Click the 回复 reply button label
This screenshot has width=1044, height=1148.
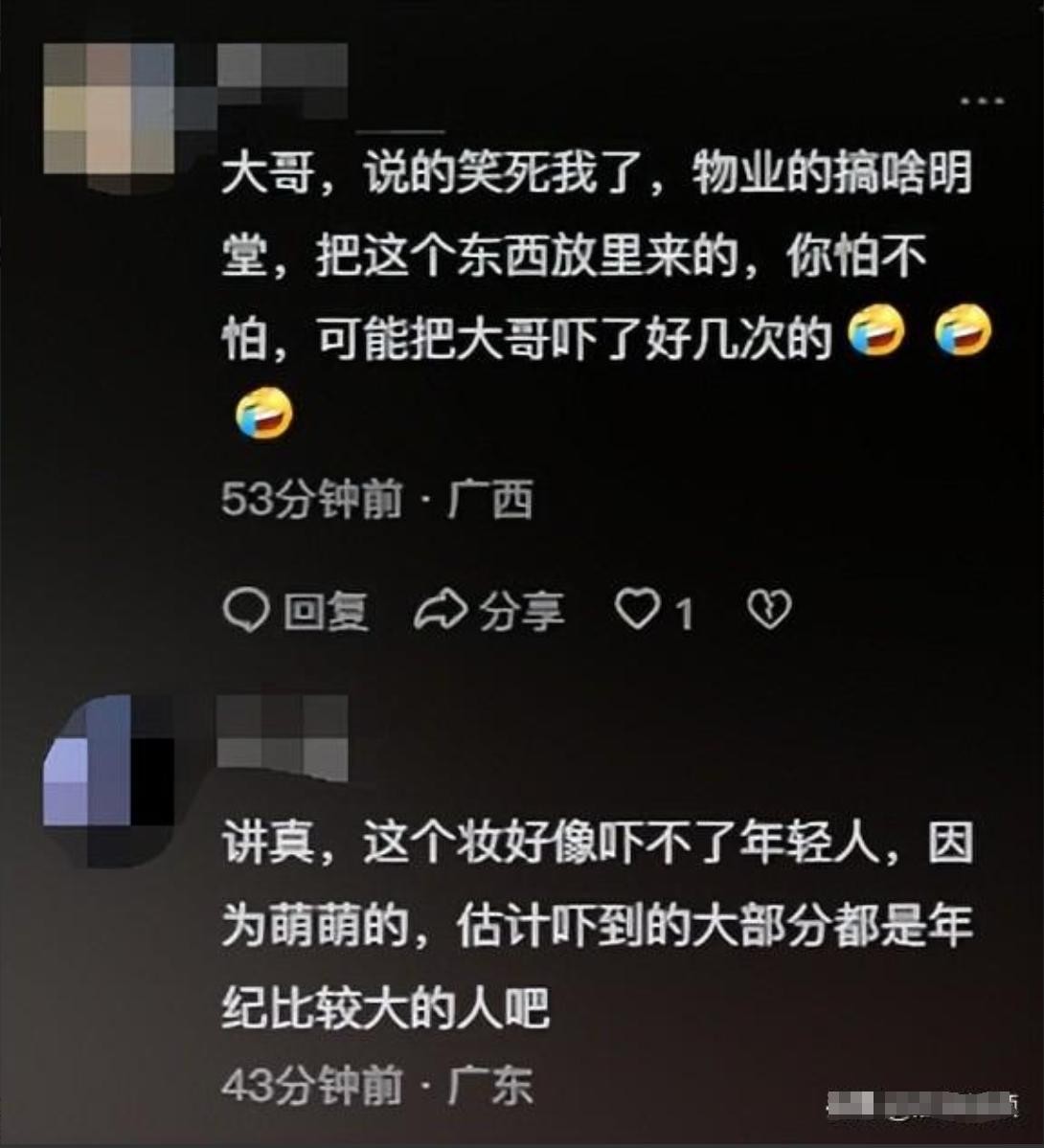coord(326,611)
